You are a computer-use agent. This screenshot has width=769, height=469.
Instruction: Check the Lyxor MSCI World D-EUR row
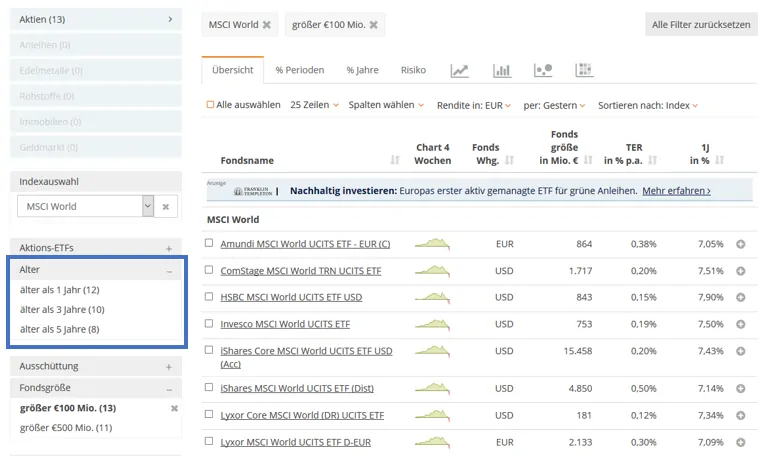pos(209,441)
